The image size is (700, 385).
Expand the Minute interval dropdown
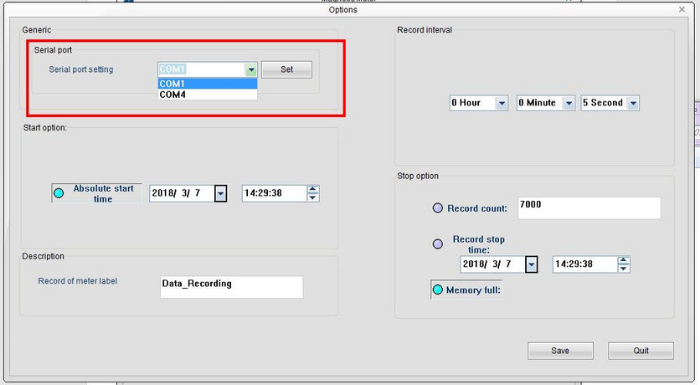click(x=569, y=103)
